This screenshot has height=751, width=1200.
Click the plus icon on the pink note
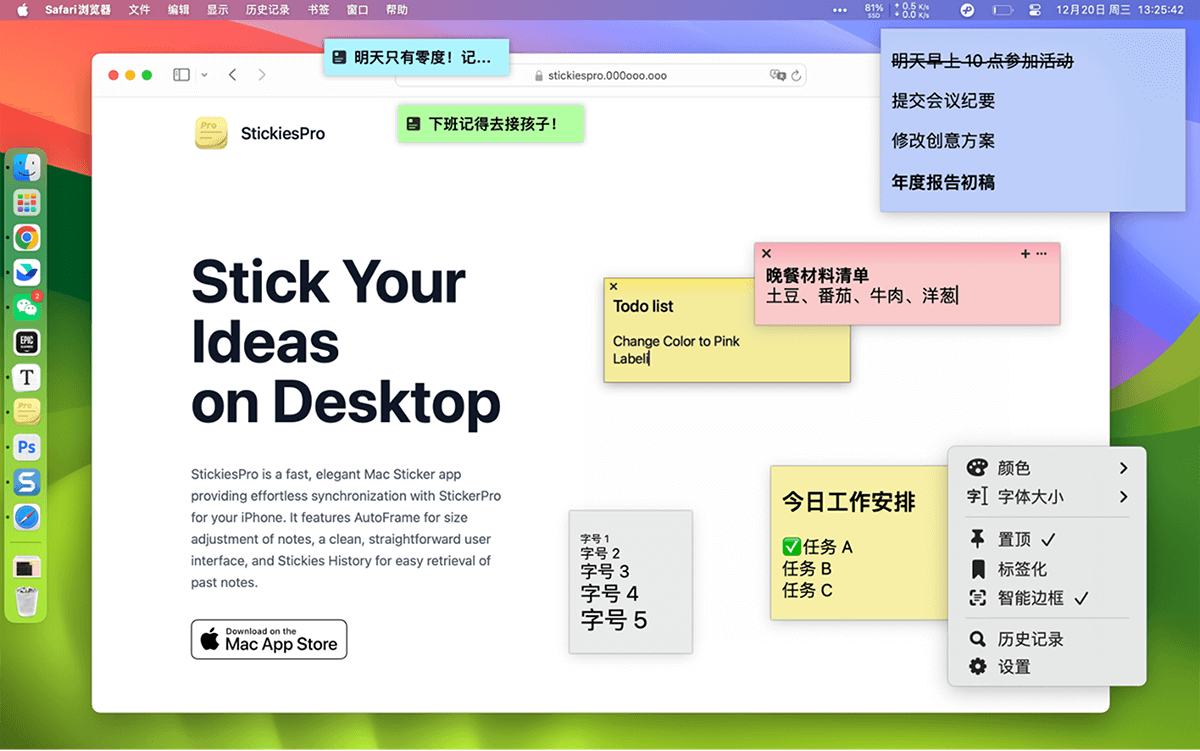click(x=1025, y=254)
